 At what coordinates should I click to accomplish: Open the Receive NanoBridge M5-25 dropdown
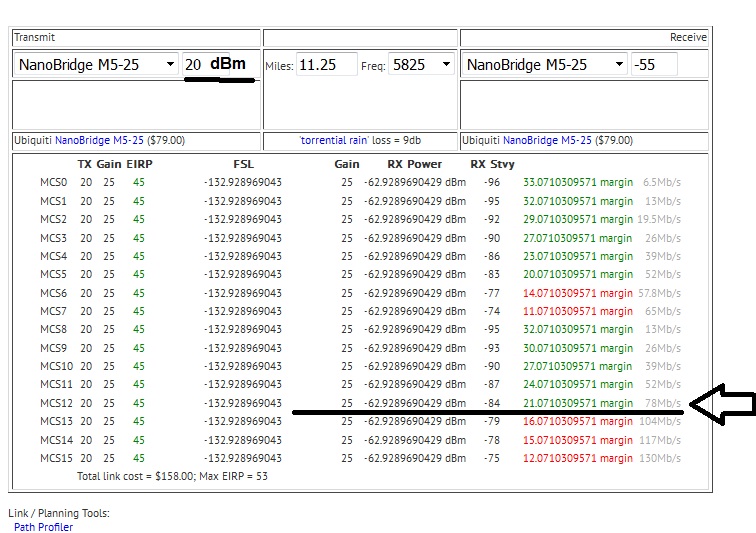[x=544, y=64]
